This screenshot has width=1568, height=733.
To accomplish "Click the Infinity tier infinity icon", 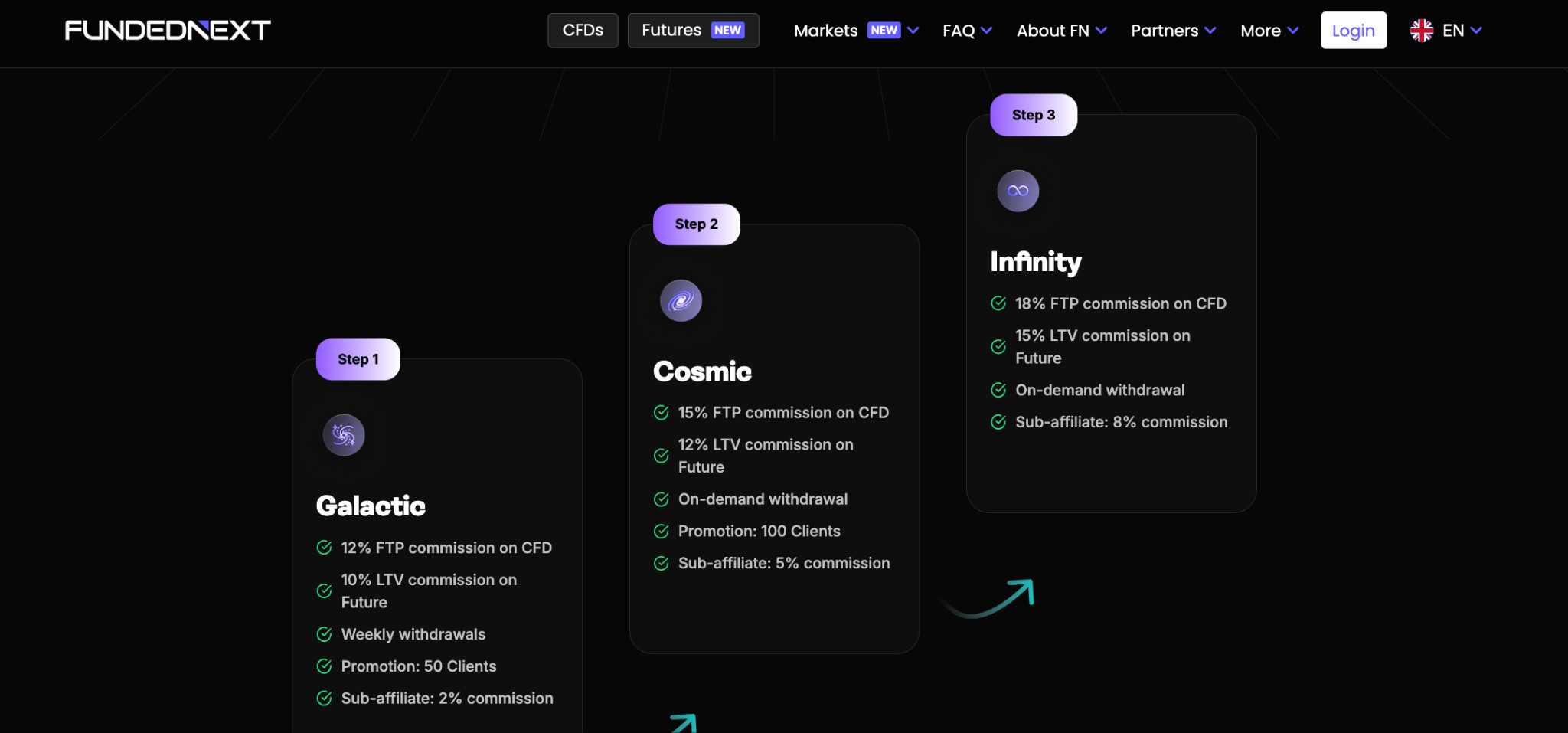I will pos(1018,191).
